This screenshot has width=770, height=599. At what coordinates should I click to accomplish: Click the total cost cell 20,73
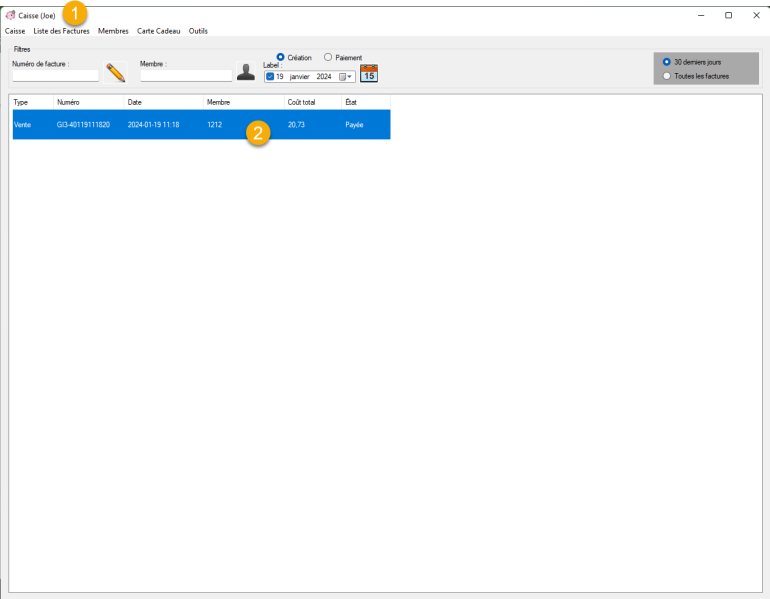296,125
